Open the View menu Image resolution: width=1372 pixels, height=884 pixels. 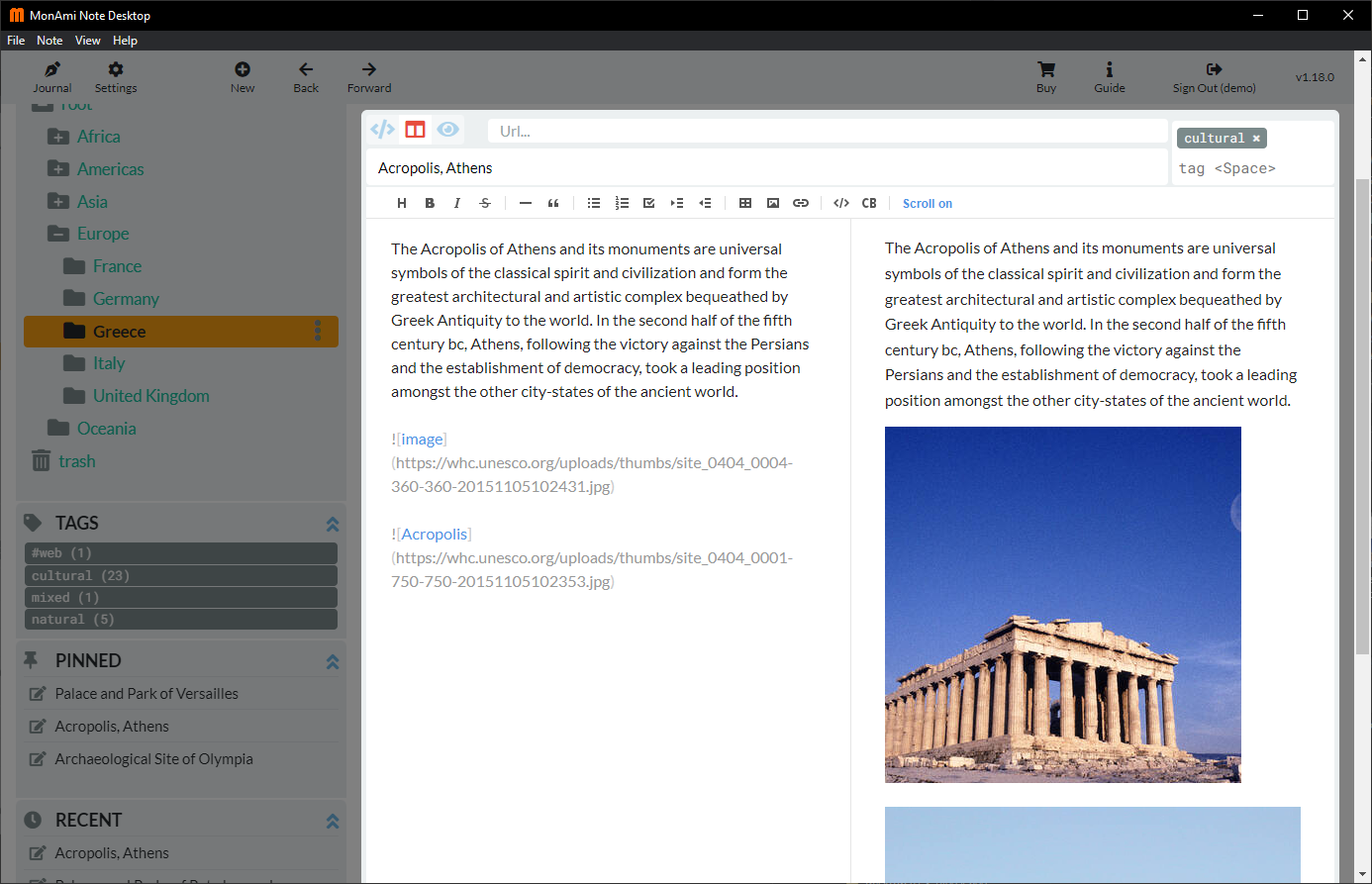(88, 41)
